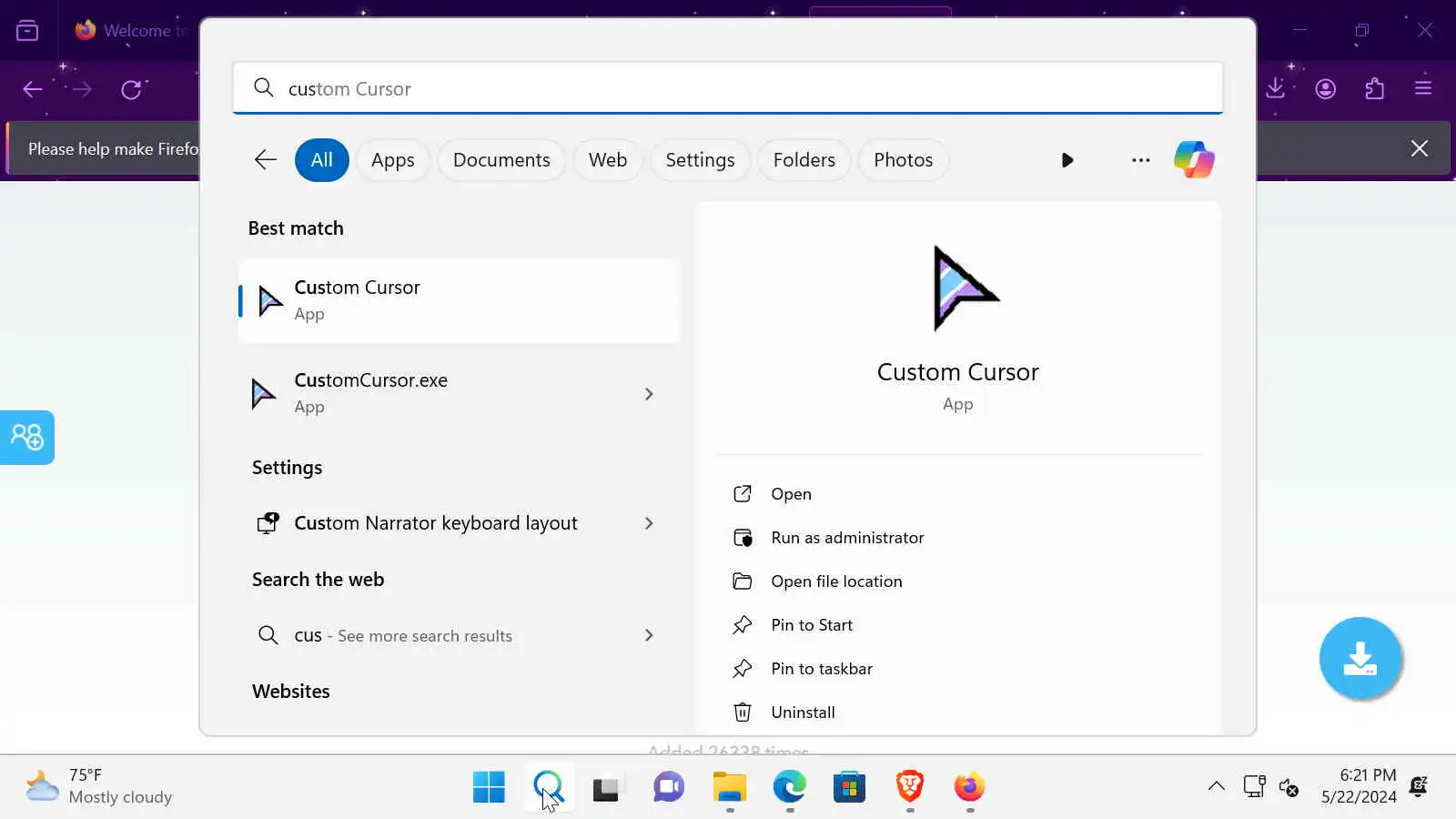1456x819 pixels.
Task: Switch to the Photos filter tab
Action: coord(903,160)
